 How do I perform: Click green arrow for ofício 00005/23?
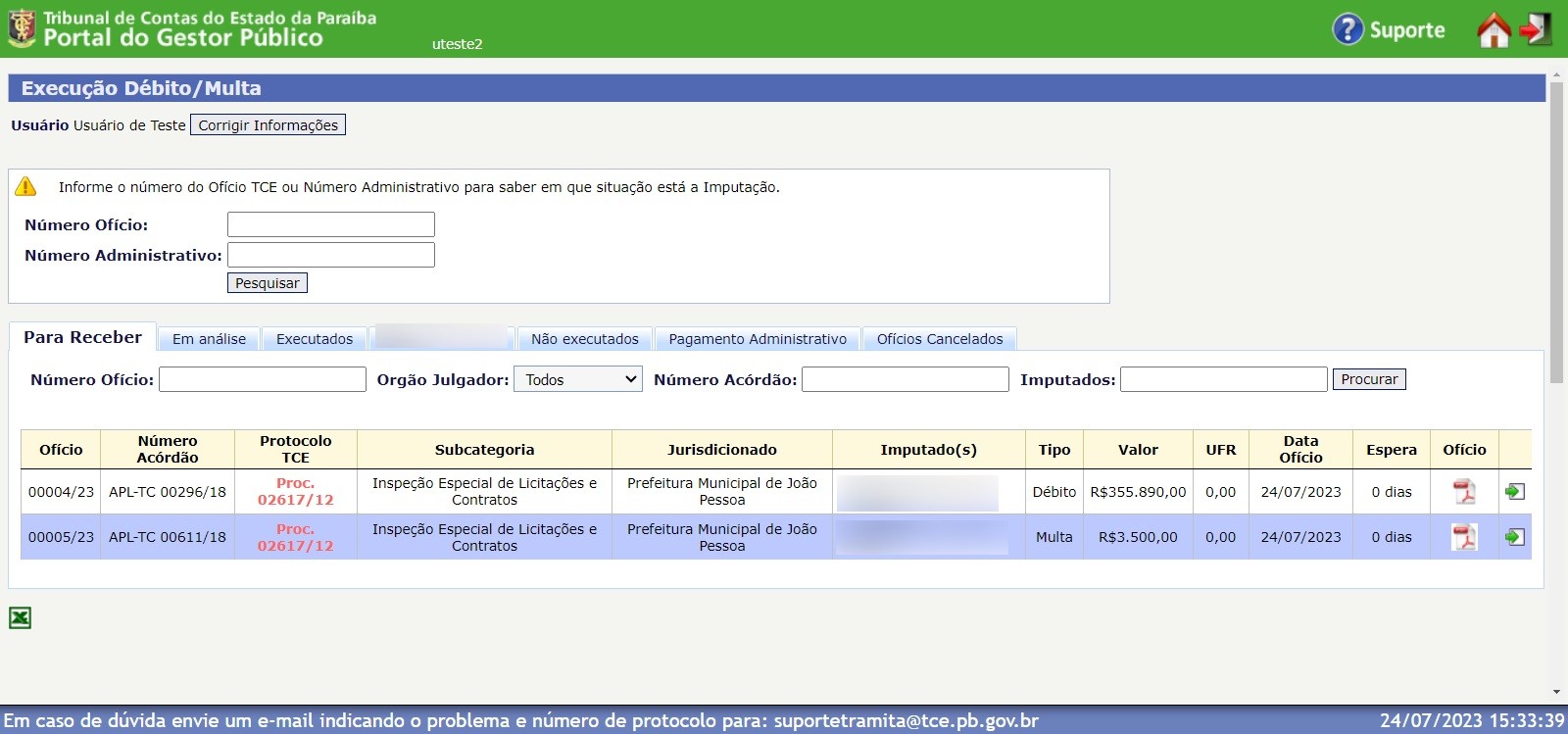(x=1515, y=537)
